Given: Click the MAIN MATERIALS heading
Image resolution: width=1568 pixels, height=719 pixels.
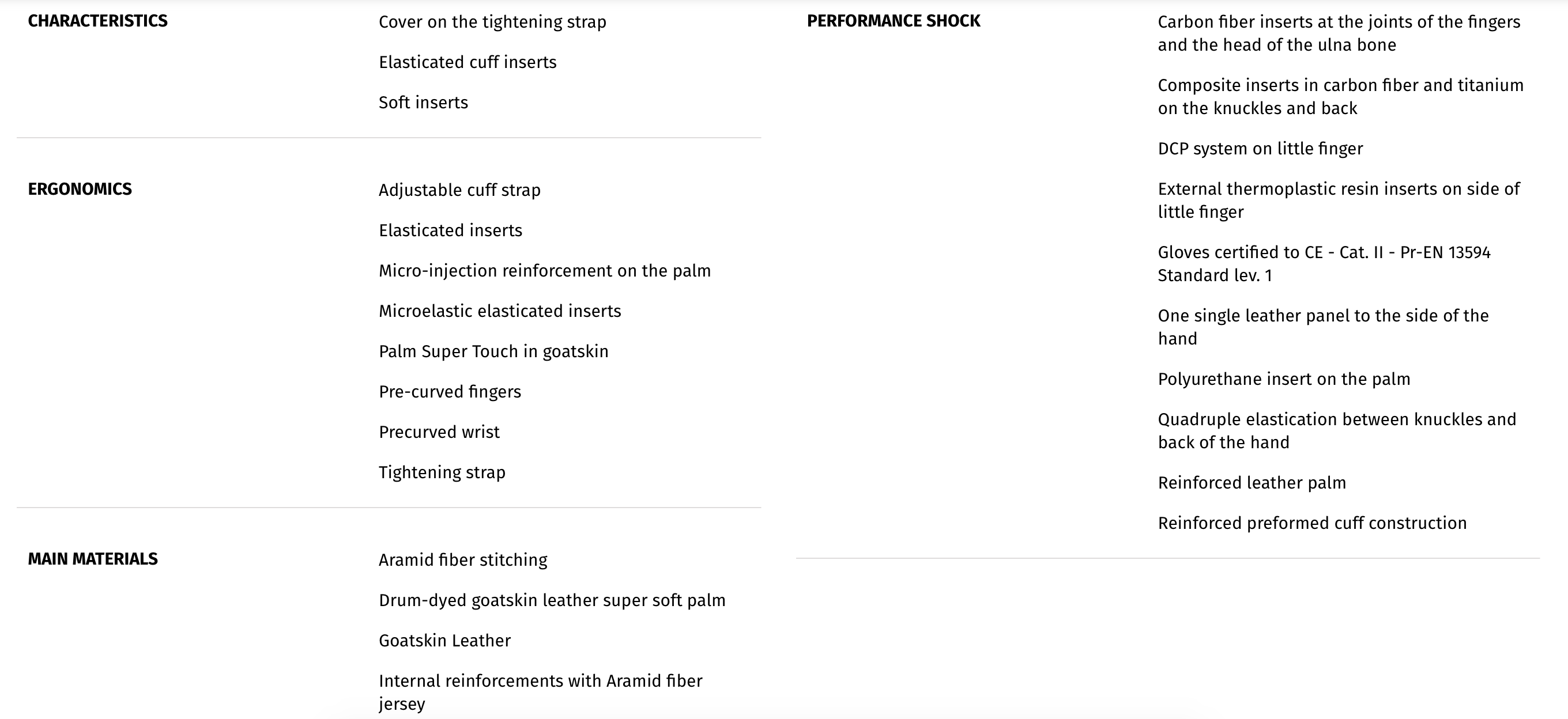Looking at the screenshot, I should pyautogui.click(x=92, y=559).
